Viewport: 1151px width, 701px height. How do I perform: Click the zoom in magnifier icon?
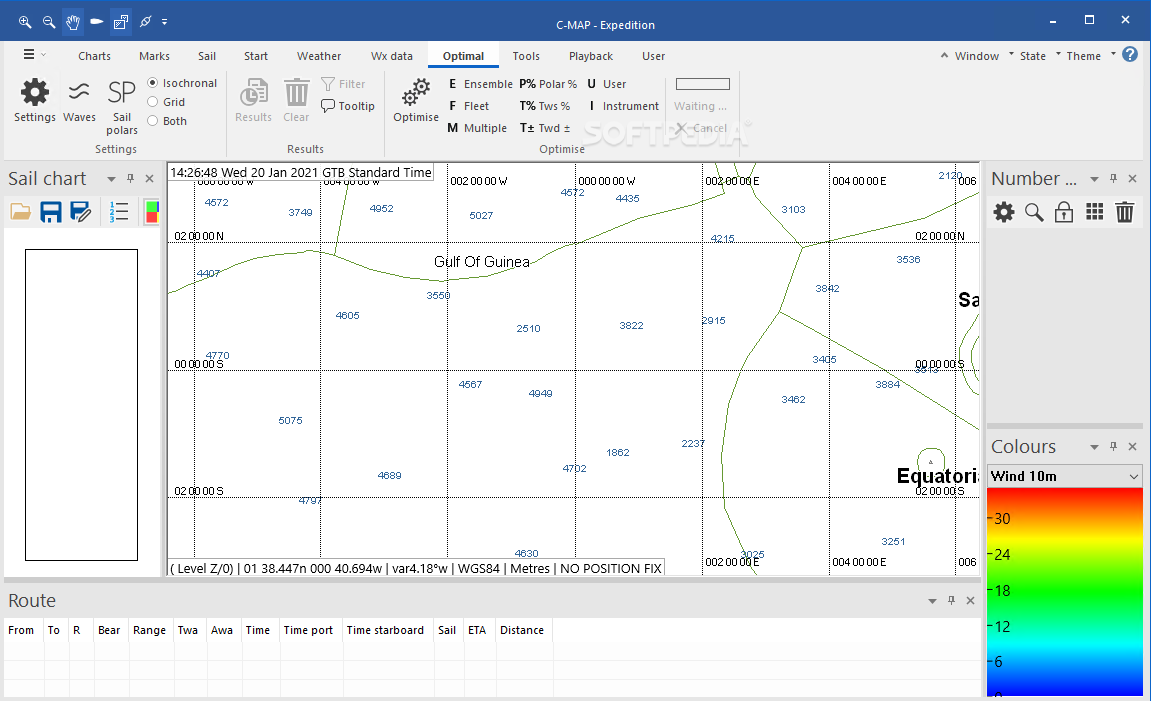[x=25, y=22]
